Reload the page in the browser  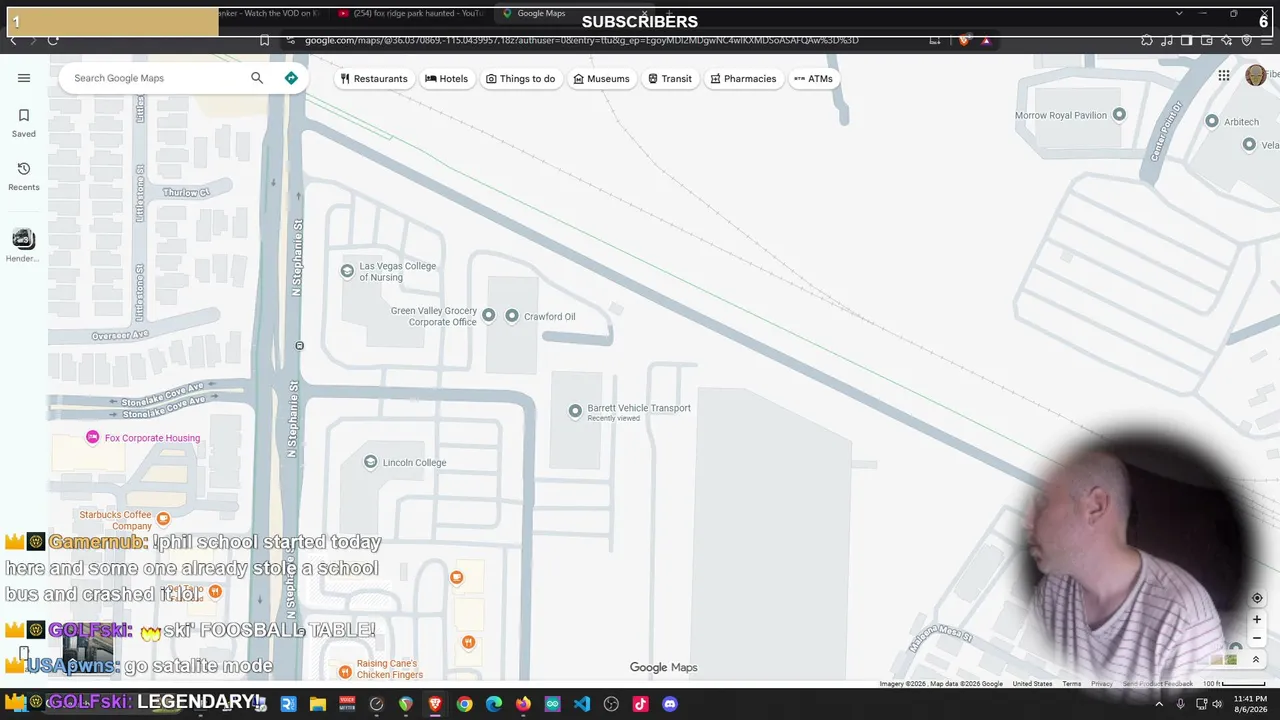click(x=53, y=40)
